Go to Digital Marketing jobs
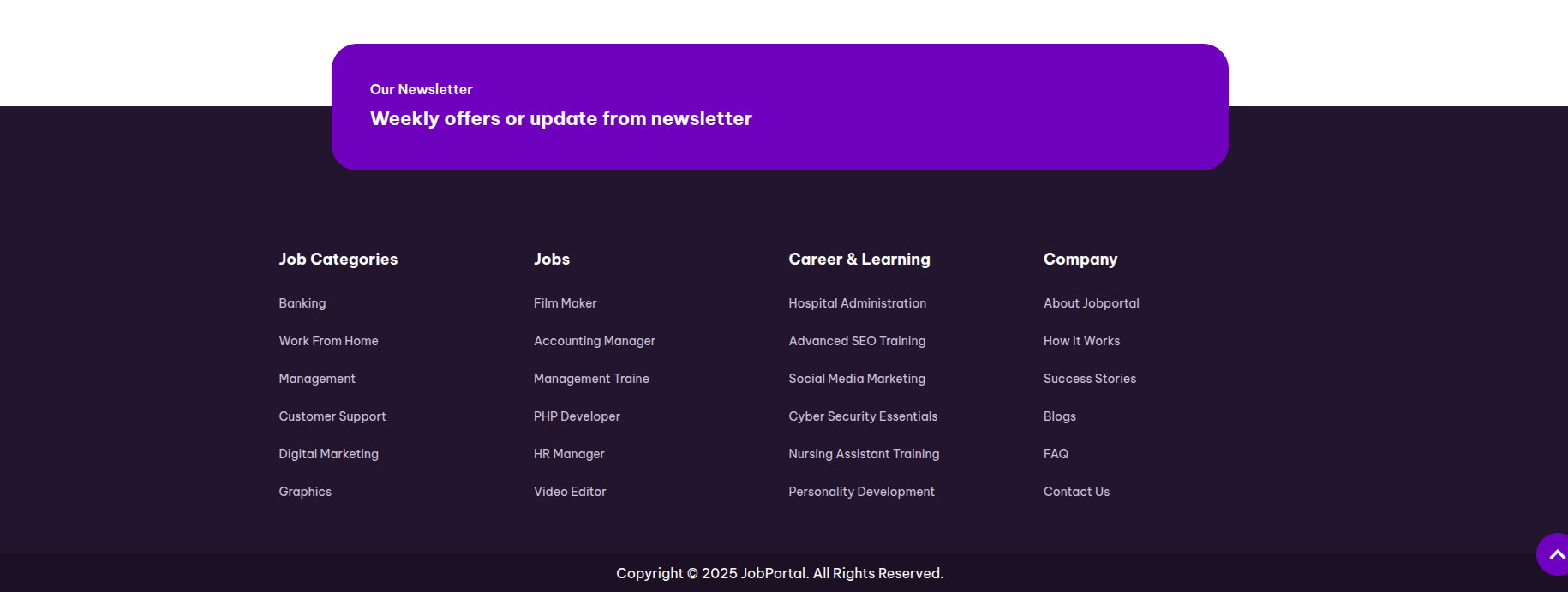1568x592 pixels. [328, 454]
